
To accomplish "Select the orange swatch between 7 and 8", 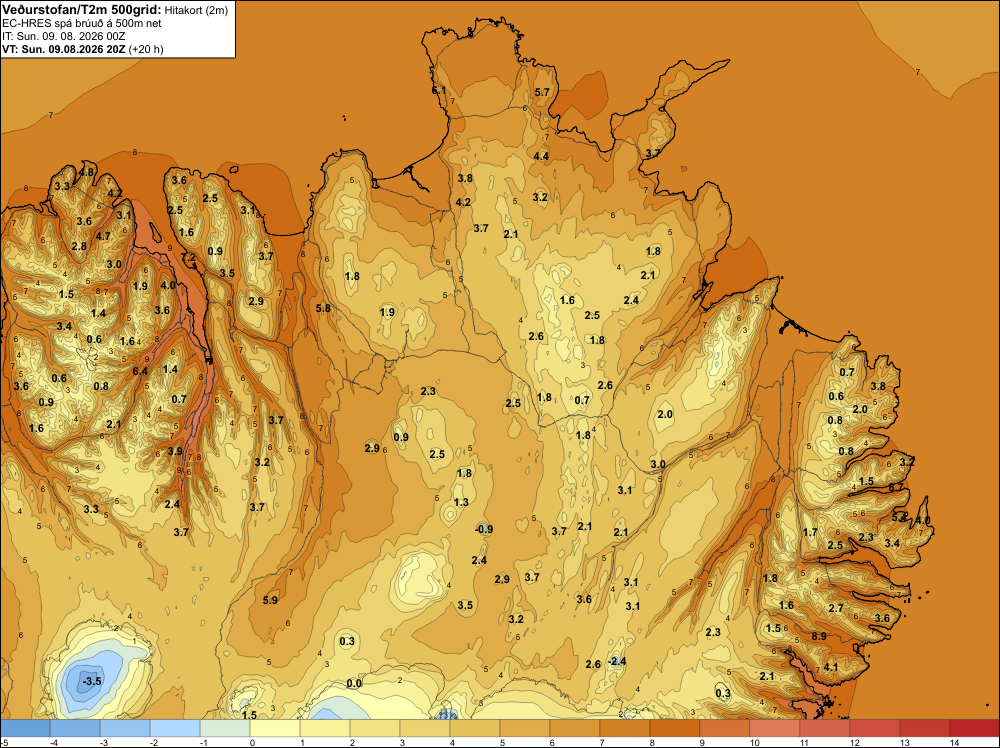I will tap(624, 728).
